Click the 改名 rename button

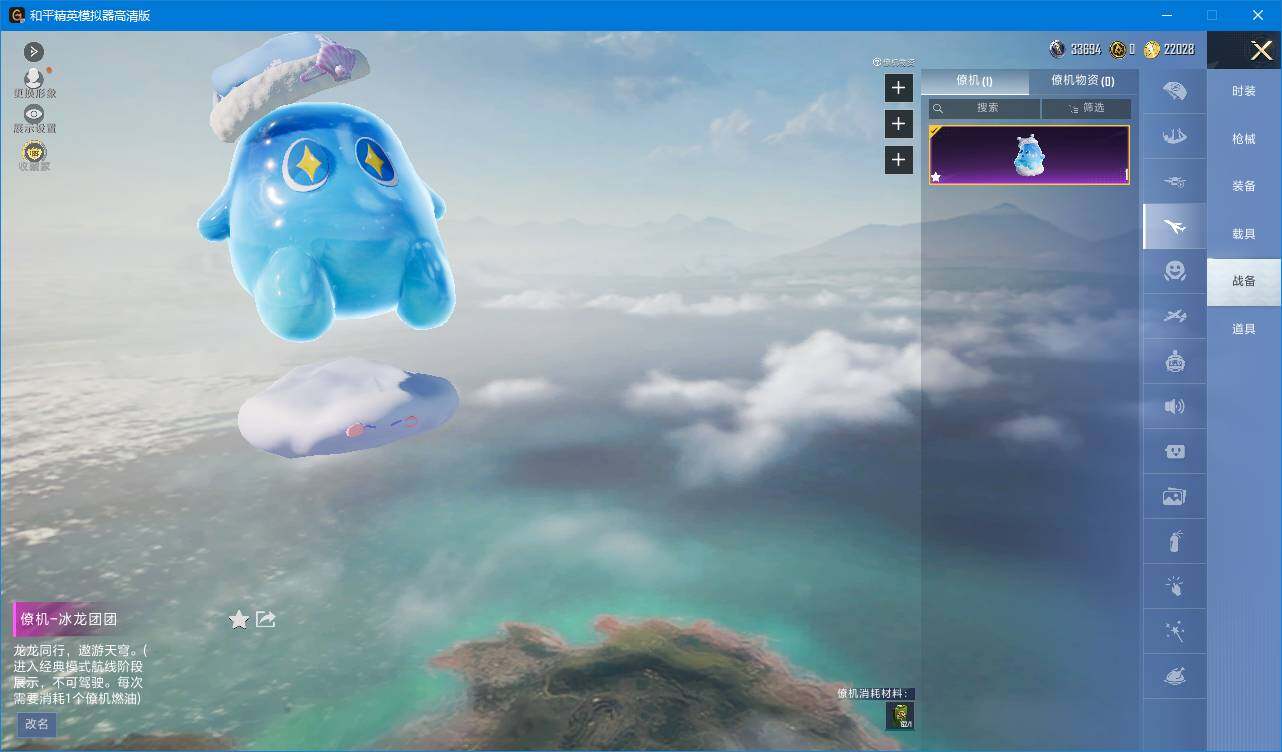[36, 724]
